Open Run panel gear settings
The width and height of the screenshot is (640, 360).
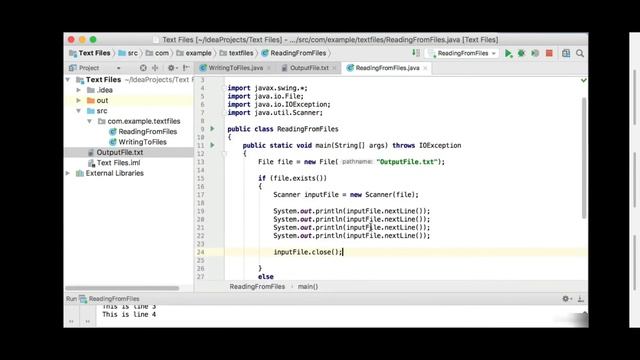tap(567, 299)
